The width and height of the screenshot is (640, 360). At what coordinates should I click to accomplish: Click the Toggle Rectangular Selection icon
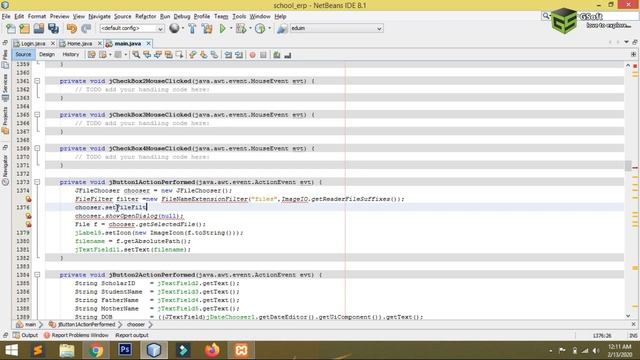pos(179,55)
